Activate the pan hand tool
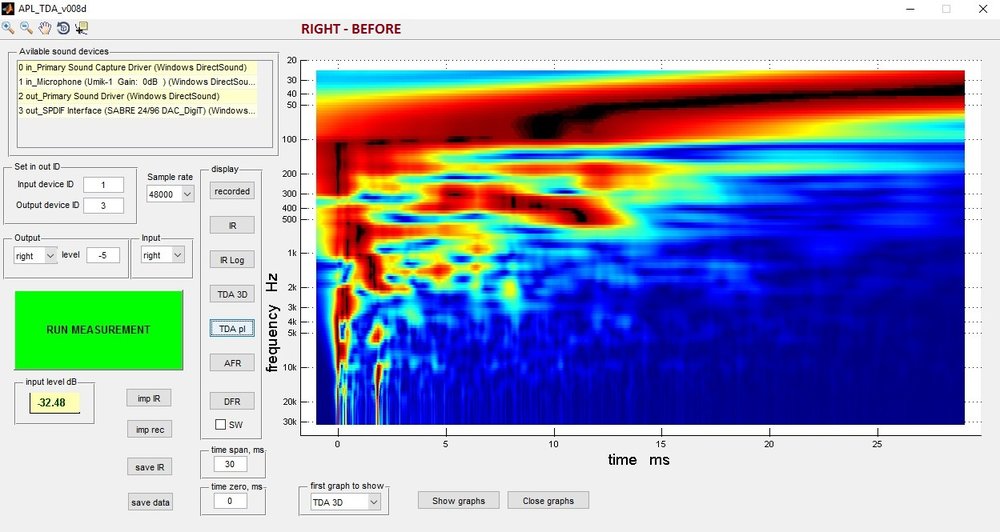The height and width of the screenshot is (532, 1000). [45, 27]
